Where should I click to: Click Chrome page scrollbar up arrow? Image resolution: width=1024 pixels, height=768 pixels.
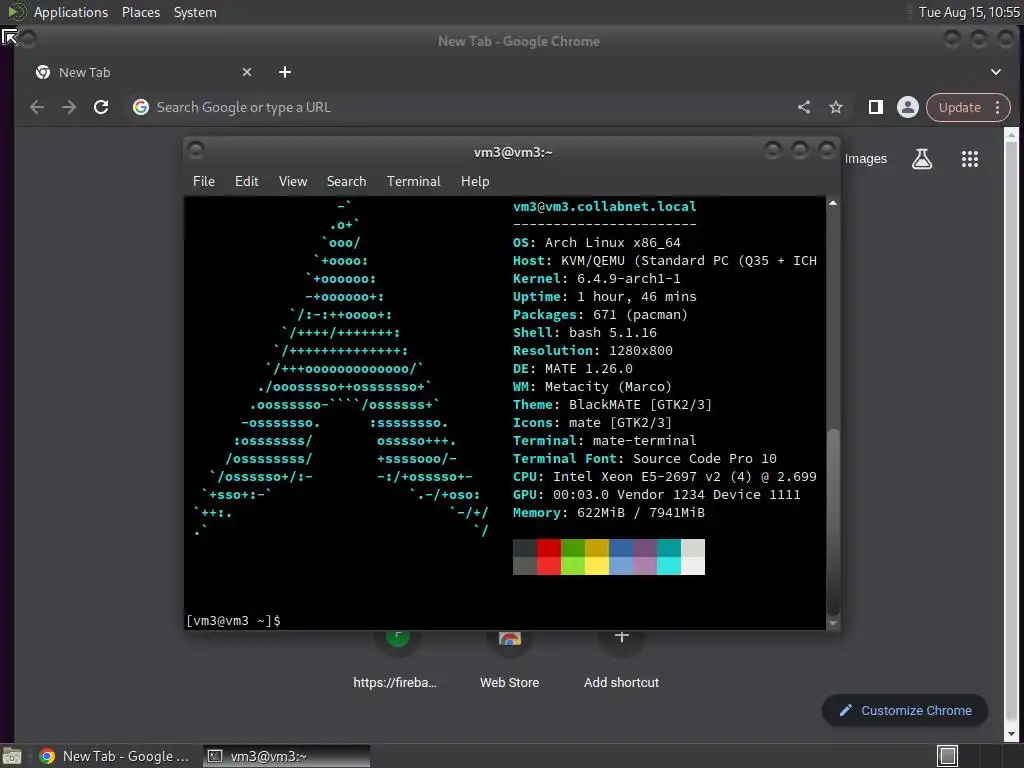pyautogui.click(x=1011, y=135)
